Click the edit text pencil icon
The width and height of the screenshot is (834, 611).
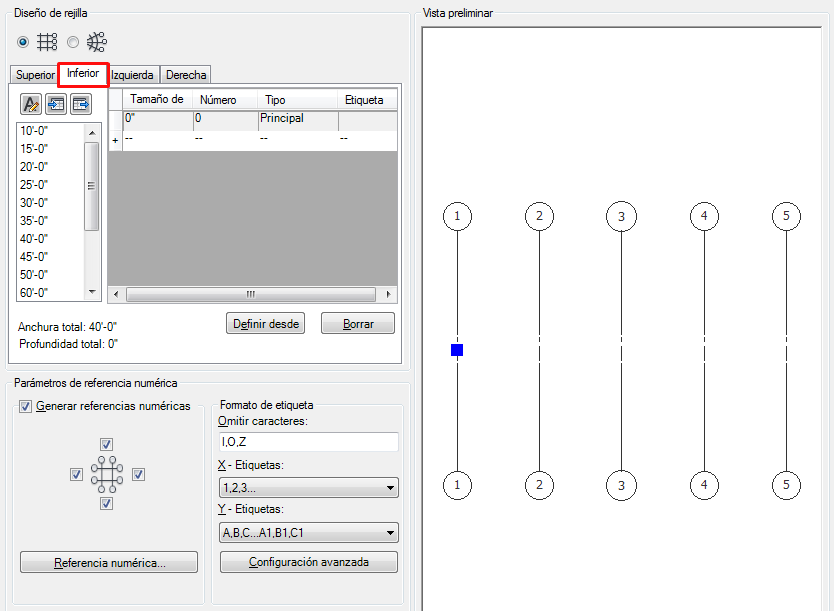[x=31, y=104]
